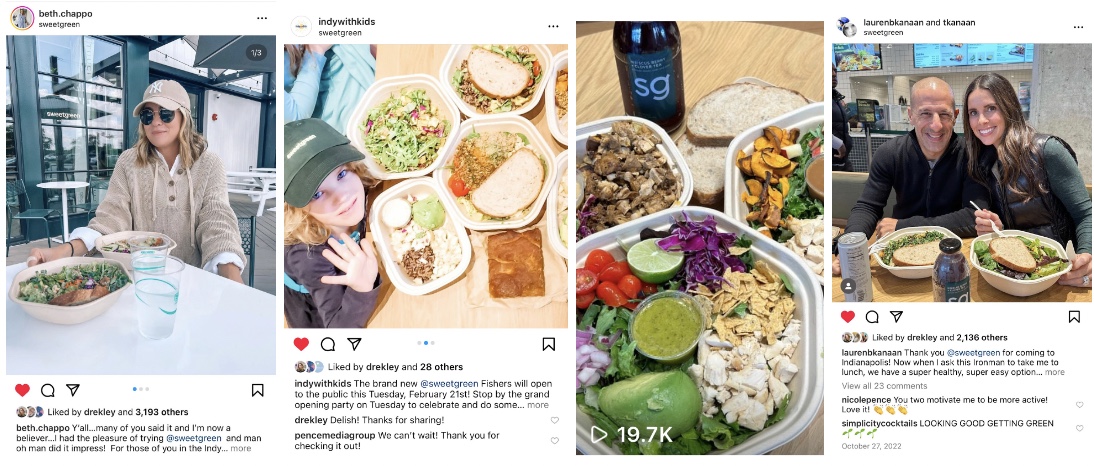Image resolution: width=1094 pixels, height=466 pixels.
Task: Like nicolepence's comment heart
Action: [x=1079, y=405]
